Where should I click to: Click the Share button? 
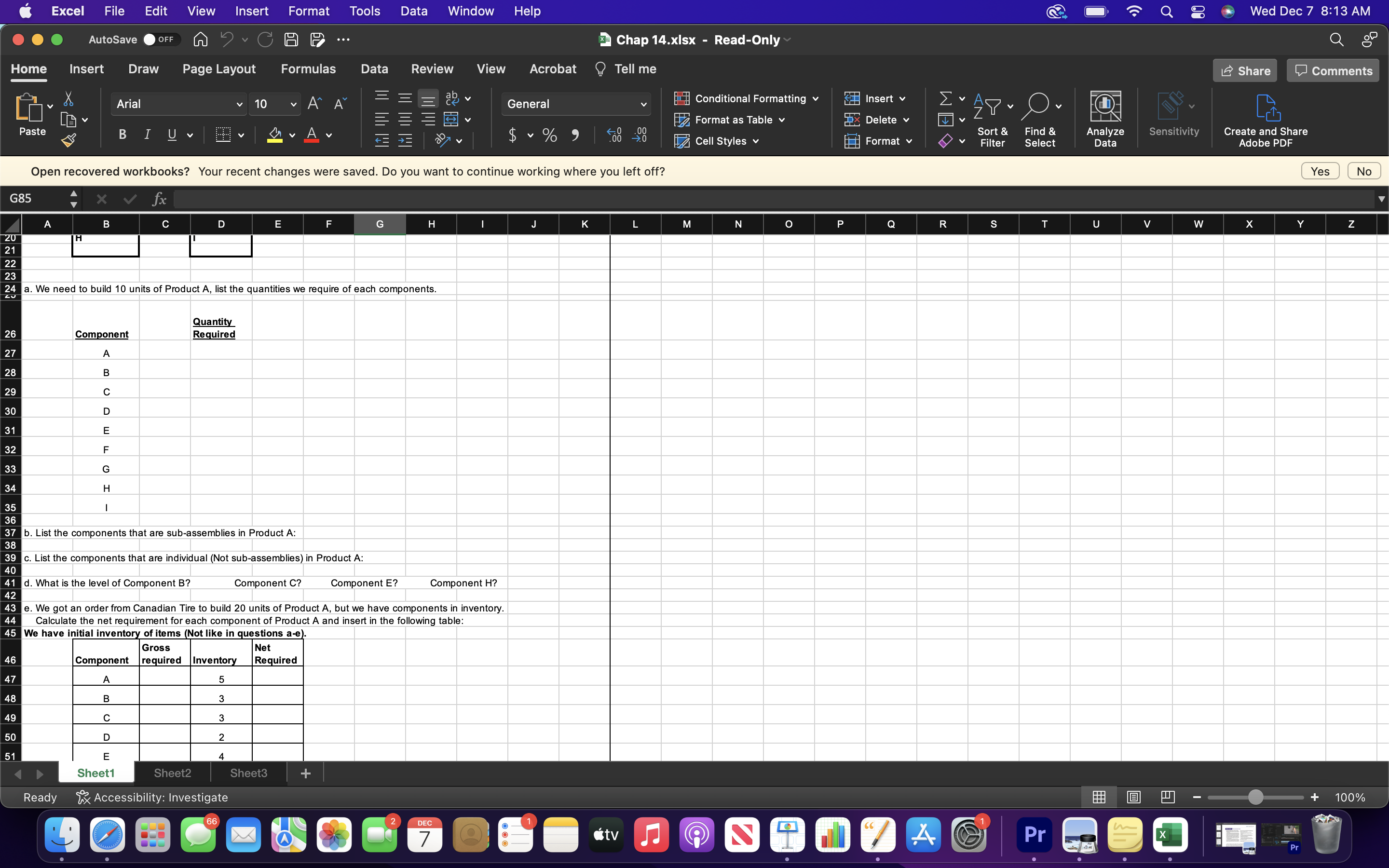(x=1244, y=70)
